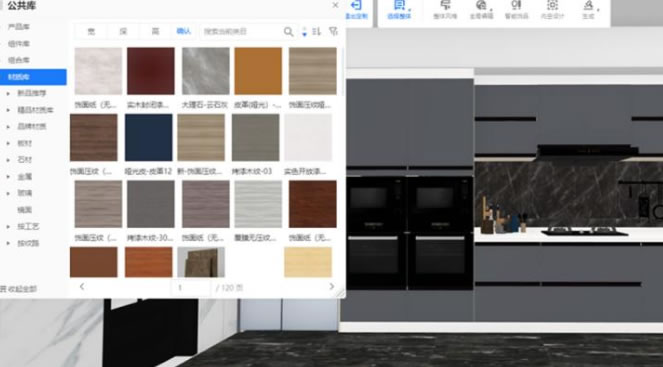Click the magnifier search icon
Image resolution: width=663 pixels, height=367 pixels.
[x=288, y=32]
